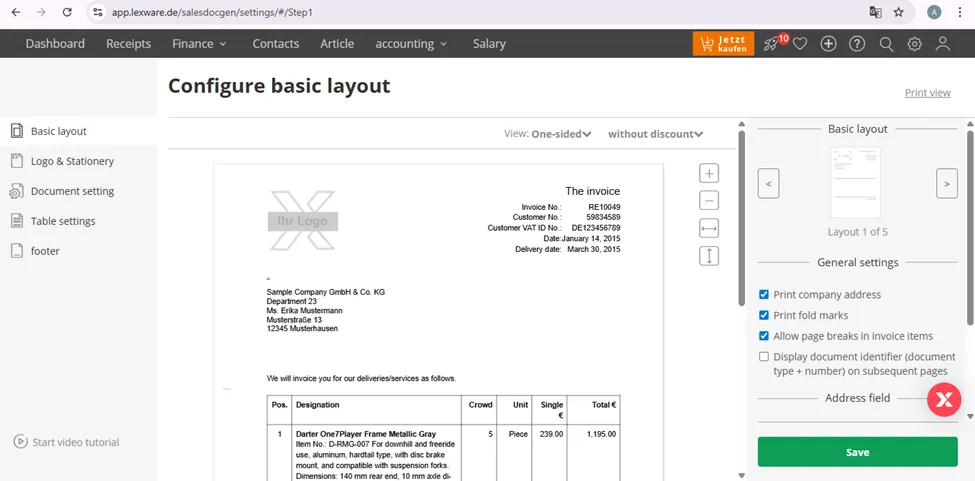Enable Display document identifier on subsequent pages
Viewport: 975px width, 481px height.
point(764,357)
